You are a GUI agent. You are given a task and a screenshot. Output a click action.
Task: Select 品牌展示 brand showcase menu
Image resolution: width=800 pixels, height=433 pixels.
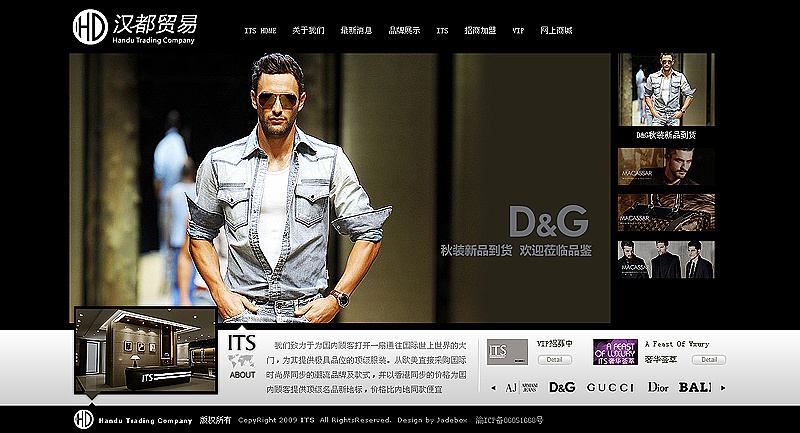(404, 31)
